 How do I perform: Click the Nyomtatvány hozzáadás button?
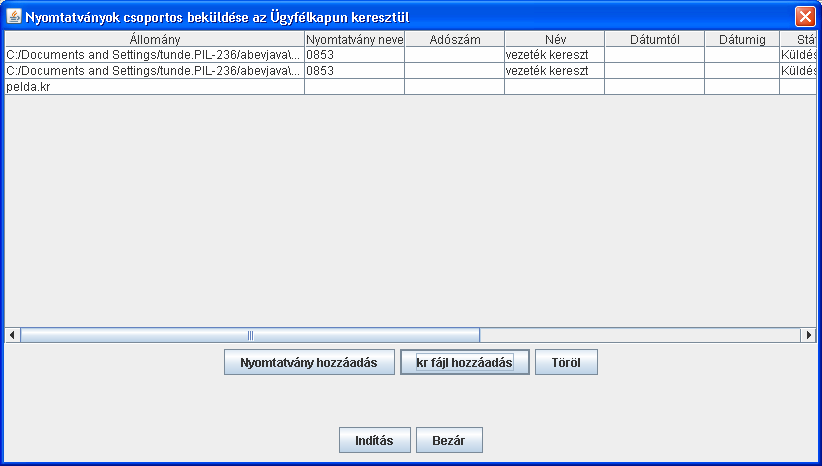[309, 362]
